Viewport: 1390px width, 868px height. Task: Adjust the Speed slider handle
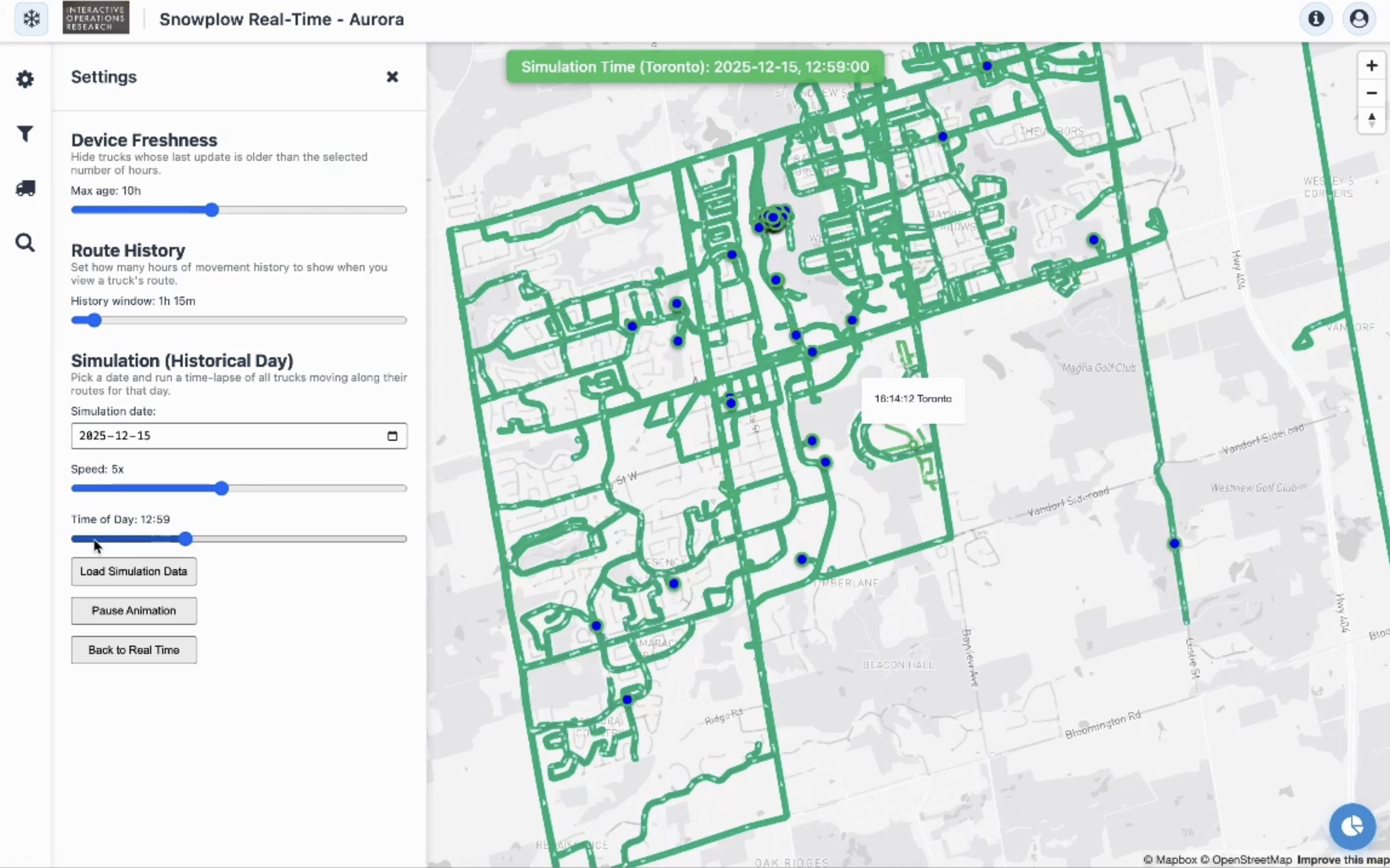tap(222, 488)
